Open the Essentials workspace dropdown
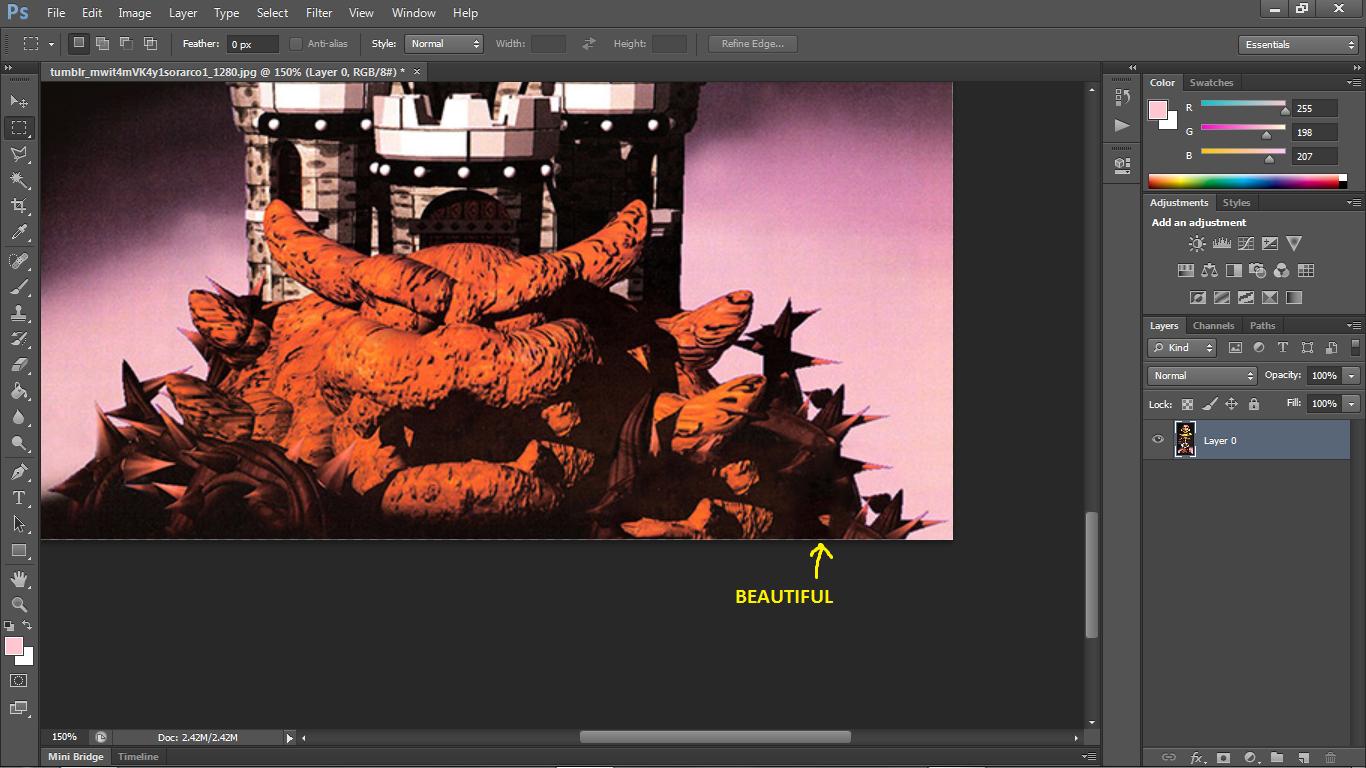 click(1297, 44)
